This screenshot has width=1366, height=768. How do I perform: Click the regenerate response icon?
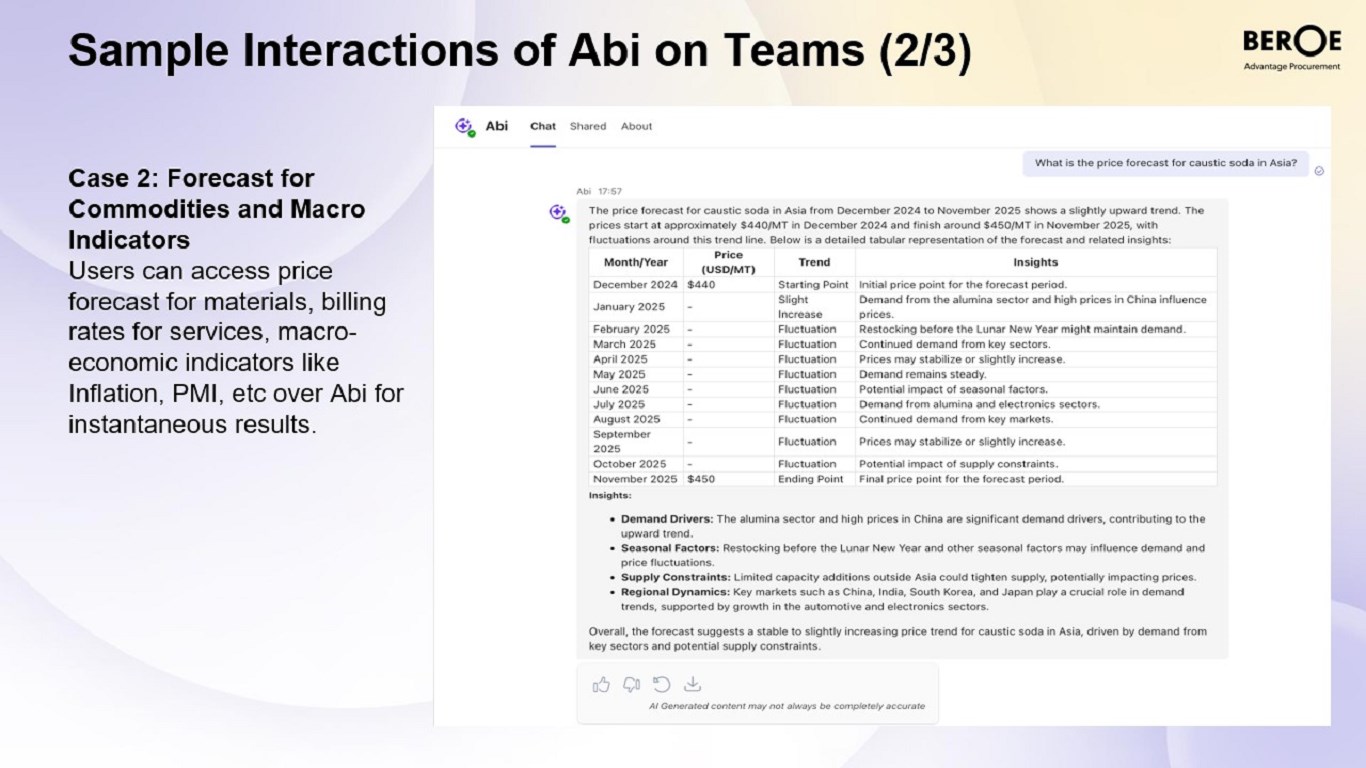point(661,684)
